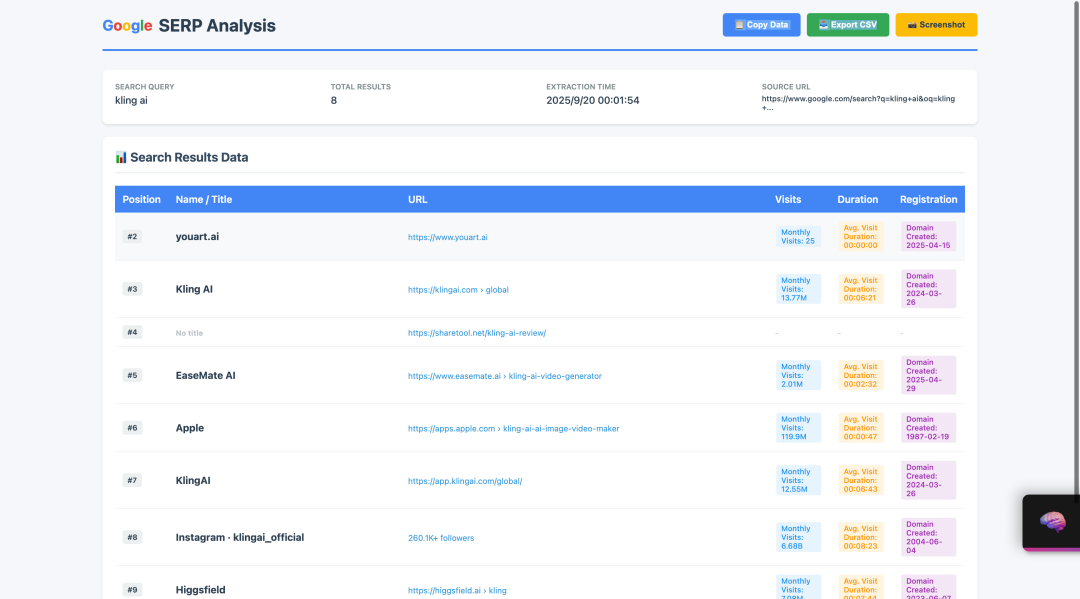Click the Registration column header

928,200
